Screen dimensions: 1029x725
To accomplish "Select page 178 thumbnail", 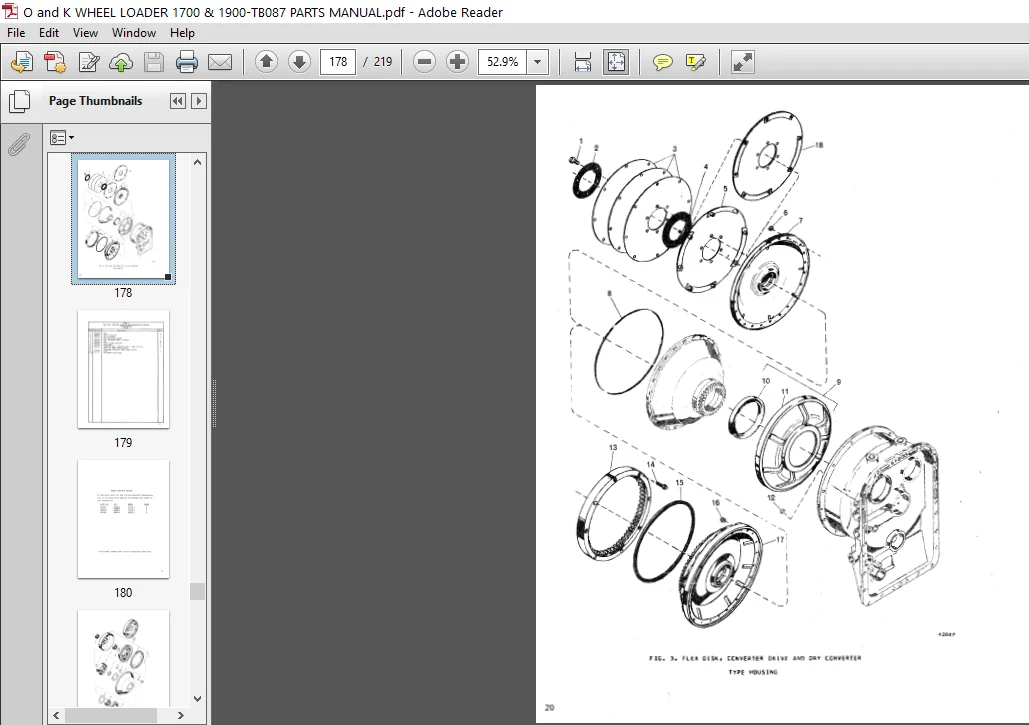I will (123, 219).
